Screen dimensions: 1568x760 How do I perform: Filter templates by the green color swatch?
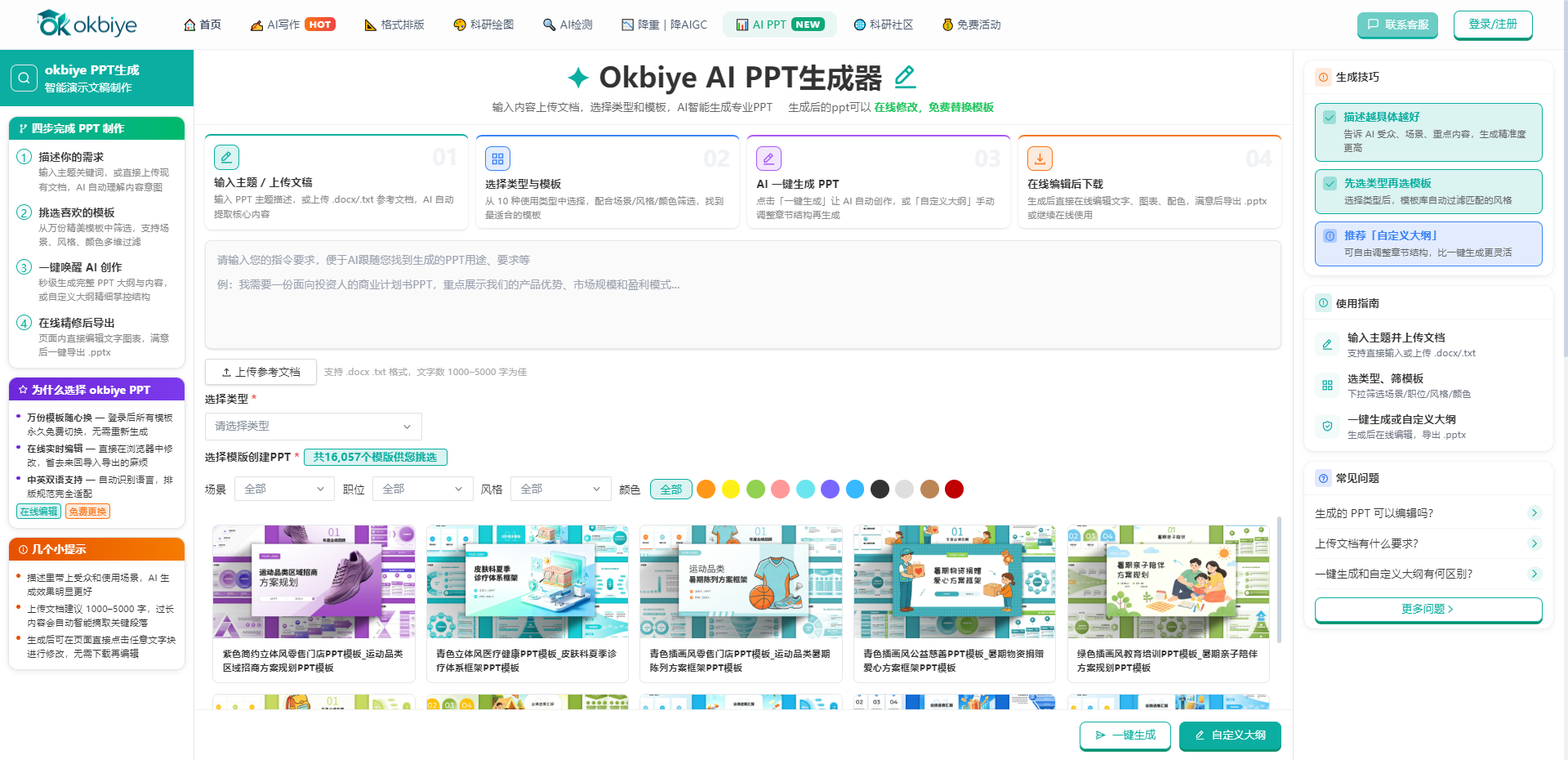756,490
